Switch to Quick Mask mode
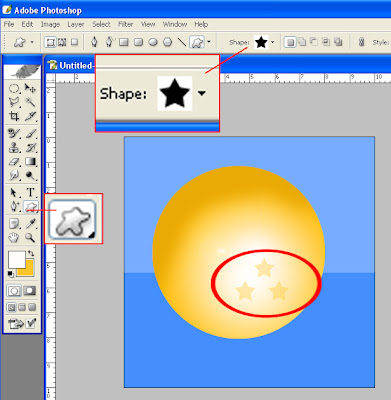This screenshot has width=391, height=400. [x=30, y=291]
